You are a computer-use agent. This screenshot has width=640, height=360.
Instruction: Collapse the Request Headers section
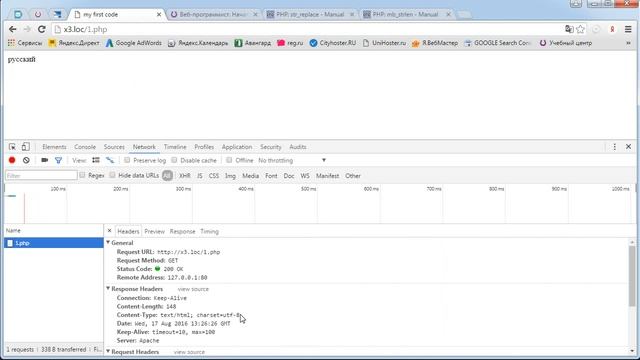click(108, 351)
